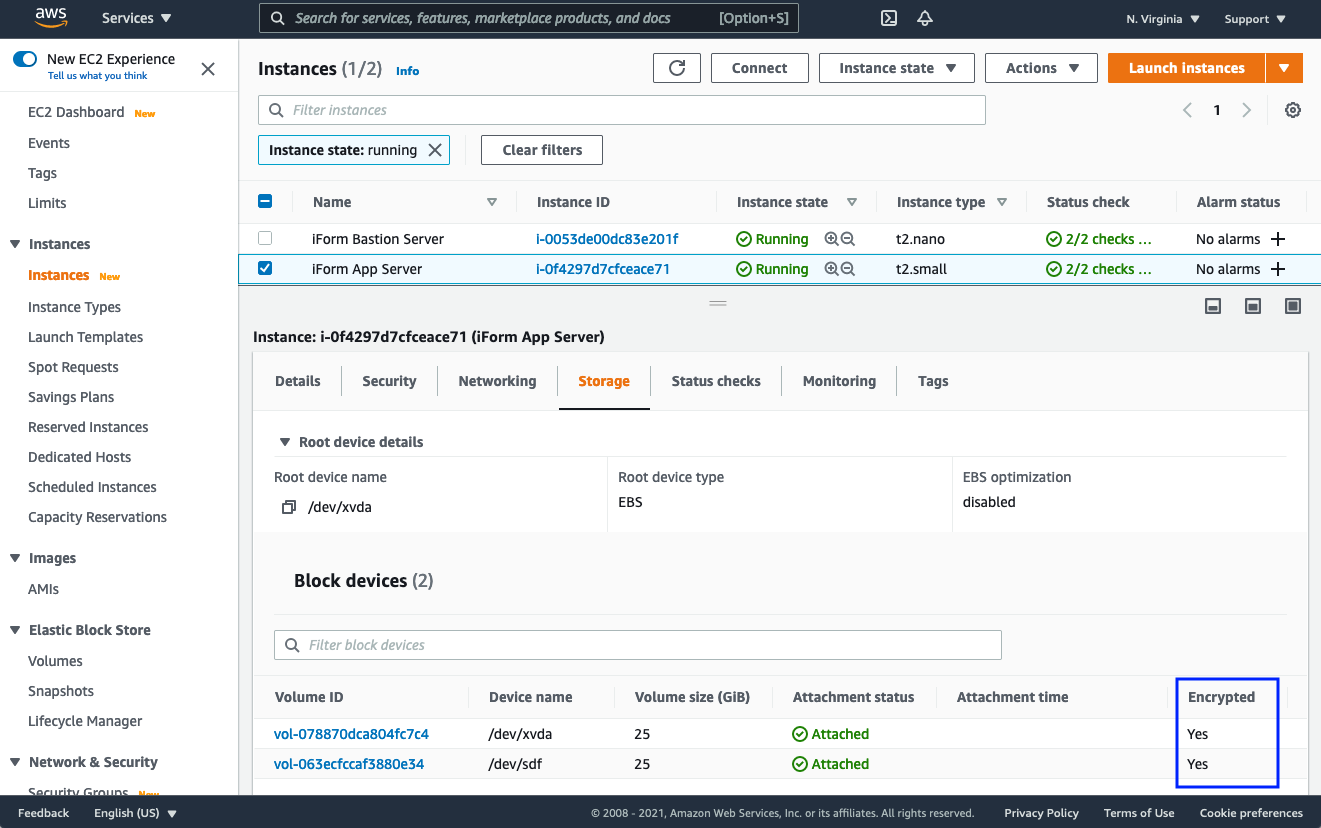Switch to the Tags tab

point(933,381)
